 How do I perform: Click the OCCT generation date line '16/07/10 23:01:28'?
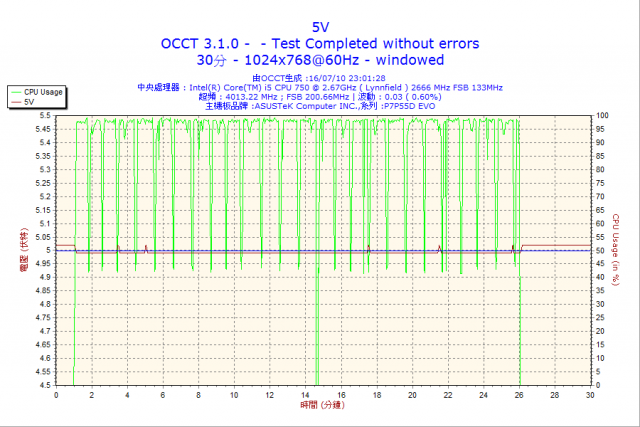[319, 78]
